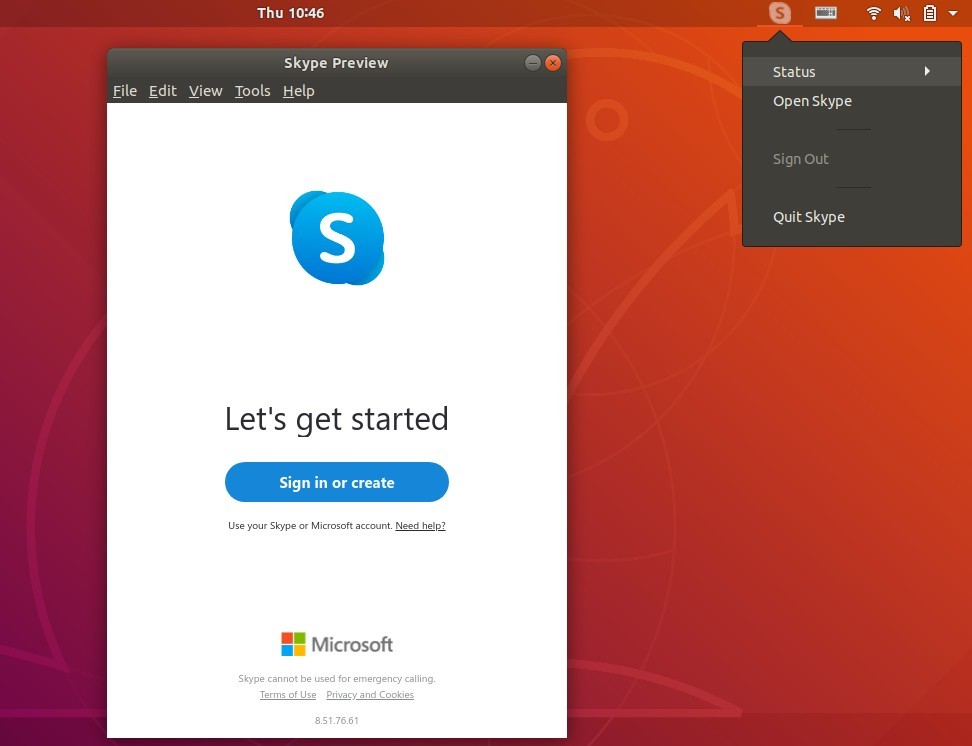Select Sign Out in tray menu
972x746 pixels.
(x=852, y=159)
